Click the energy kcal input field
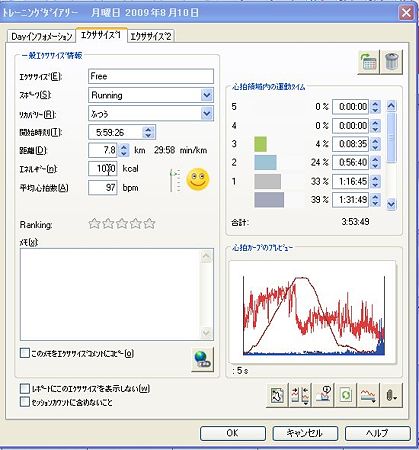This screenshot has height=450, width=419. pyautogui.click(x=103, y=169)
